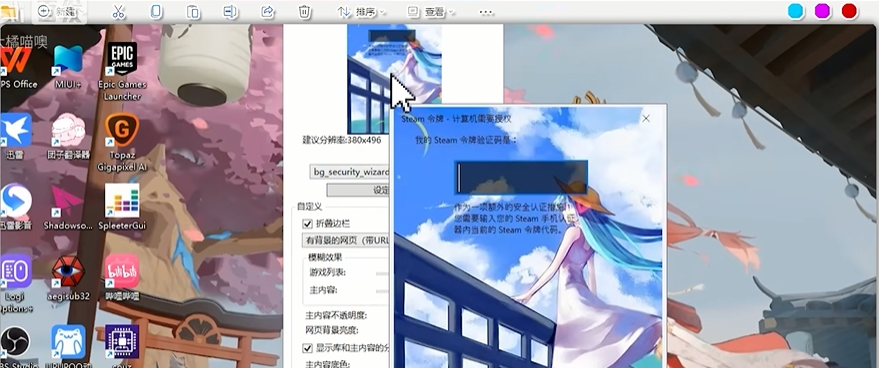Click the Delete trash can icon
This screenshot has width=879, height=368.
click(304, 12)
